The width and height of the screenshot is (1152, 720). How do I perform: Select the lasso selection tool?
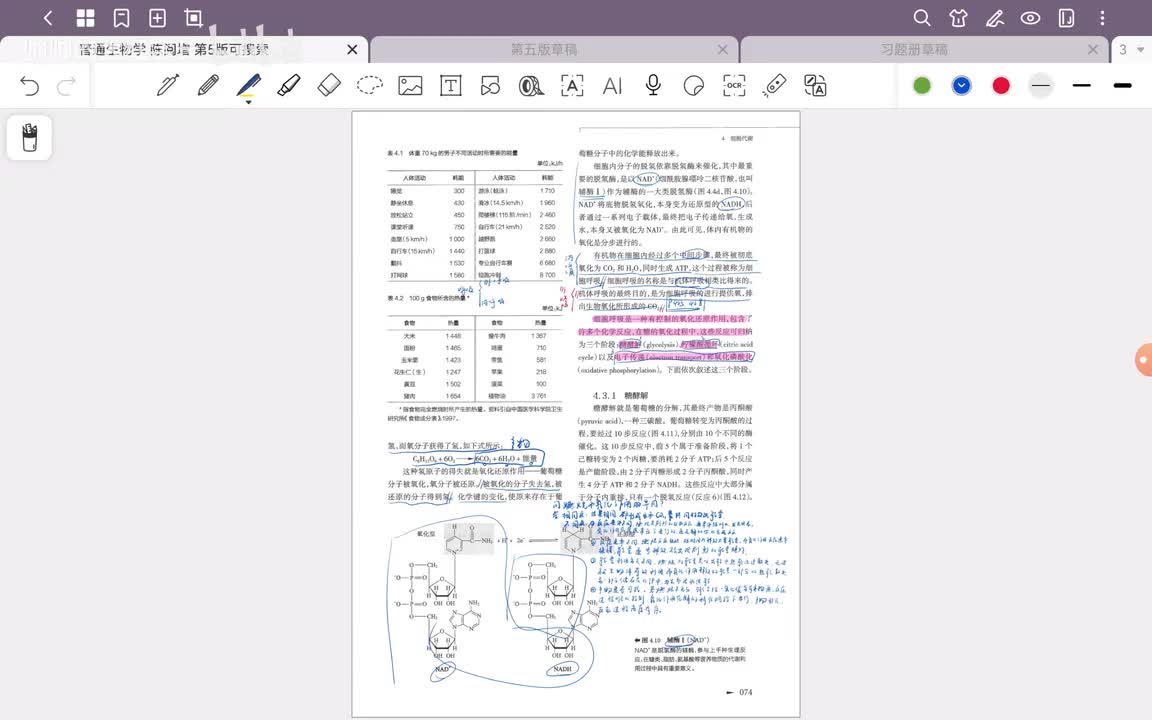click(370, 85)
